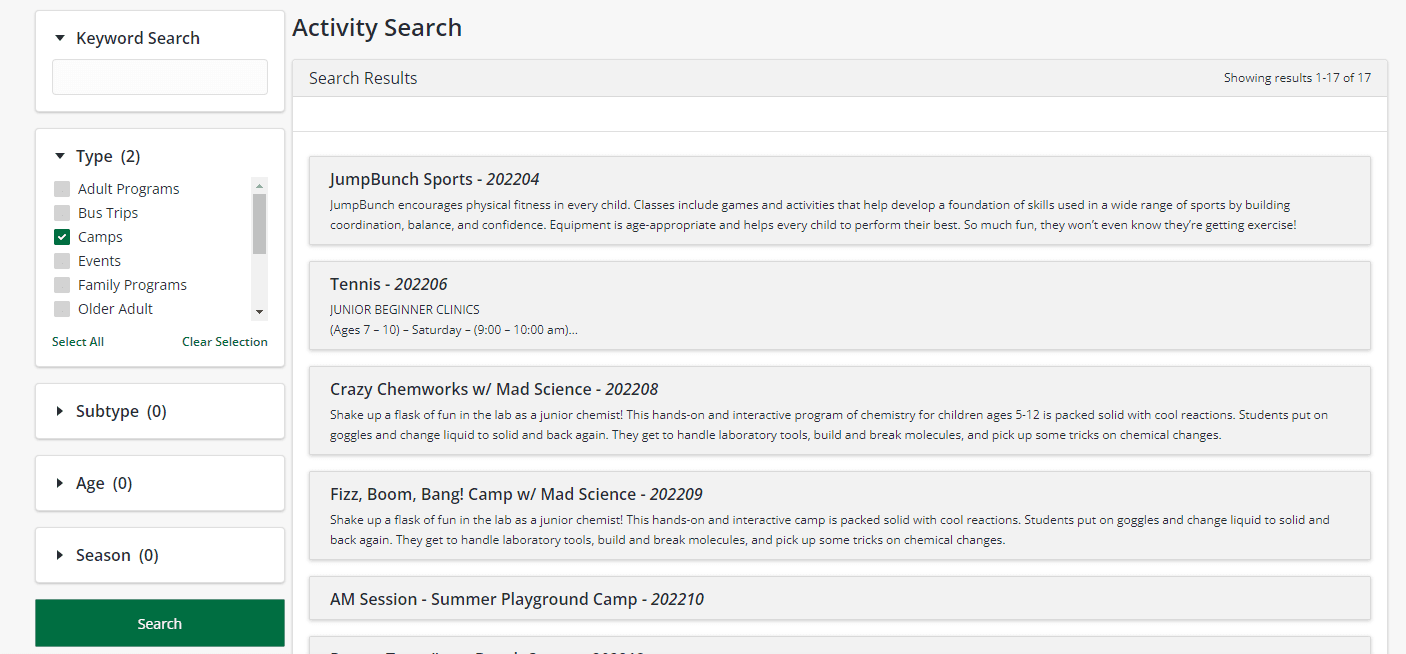Screen dimensions: 1406x654
Task: Click the Keyword Search text field
Action: coord(160,77)
